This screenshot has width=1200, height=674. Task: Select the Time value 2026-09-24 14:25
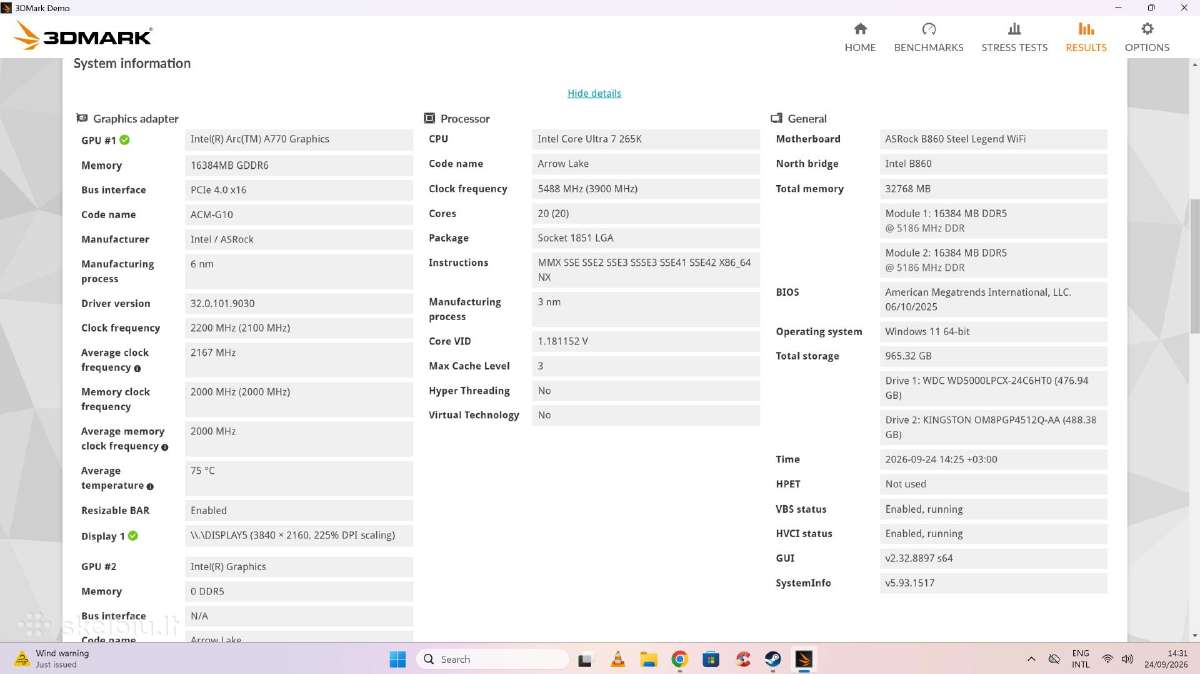click(x=994, y=459)
